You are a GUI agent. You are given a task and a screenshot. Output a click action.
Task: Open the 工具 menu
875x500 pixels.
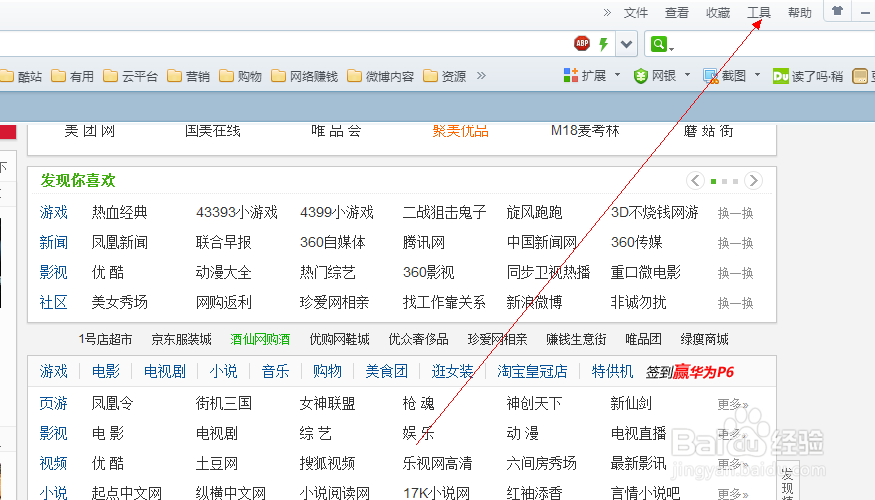(758, 12)
